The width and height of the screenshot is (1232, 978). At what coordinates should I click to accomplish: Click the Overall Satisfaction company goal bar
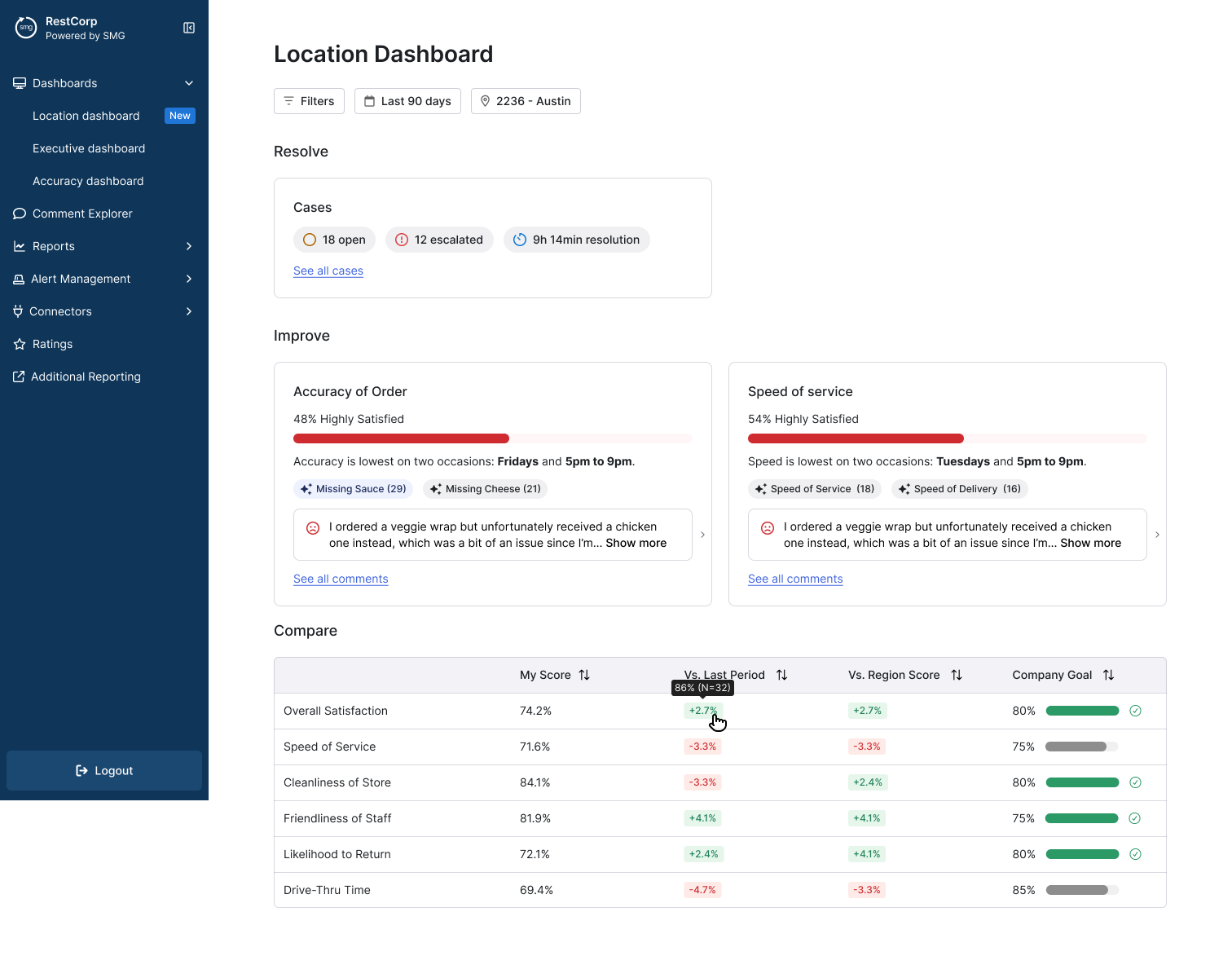pos(1081,711)
